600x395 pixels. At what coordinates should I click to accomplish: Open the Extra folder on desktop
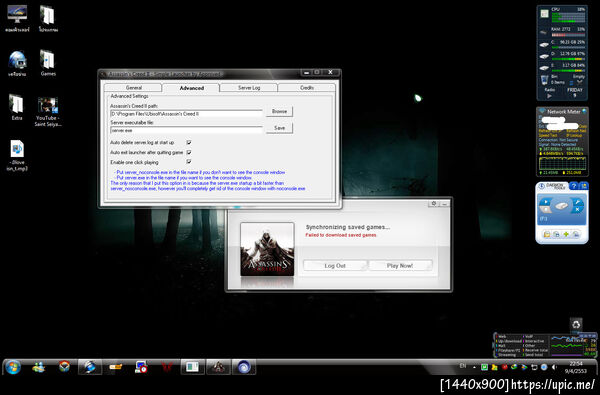coord(16,107)
